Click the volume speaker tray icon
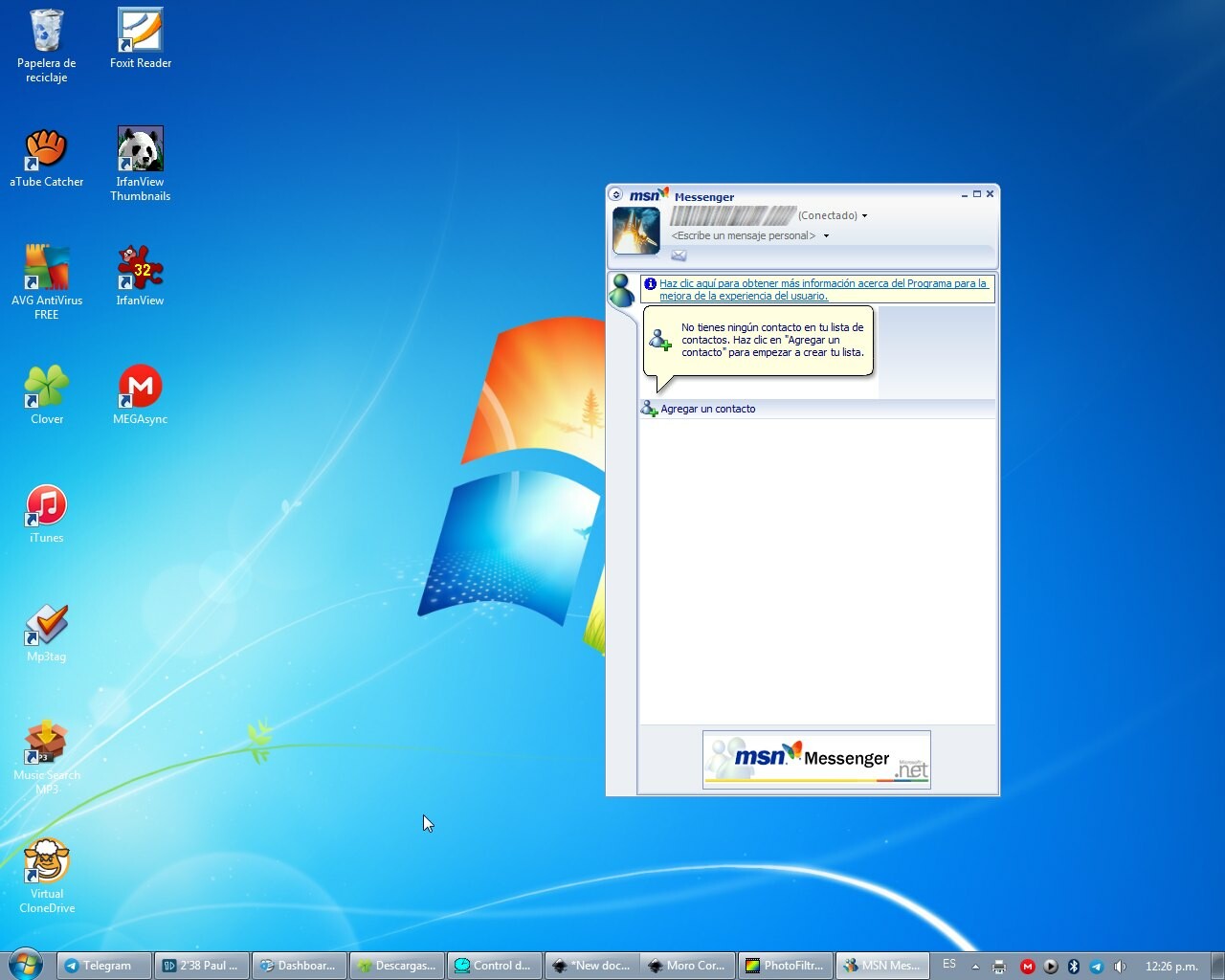The height and width of the screenshot is (980, 1225). (x=1120, y=967)
